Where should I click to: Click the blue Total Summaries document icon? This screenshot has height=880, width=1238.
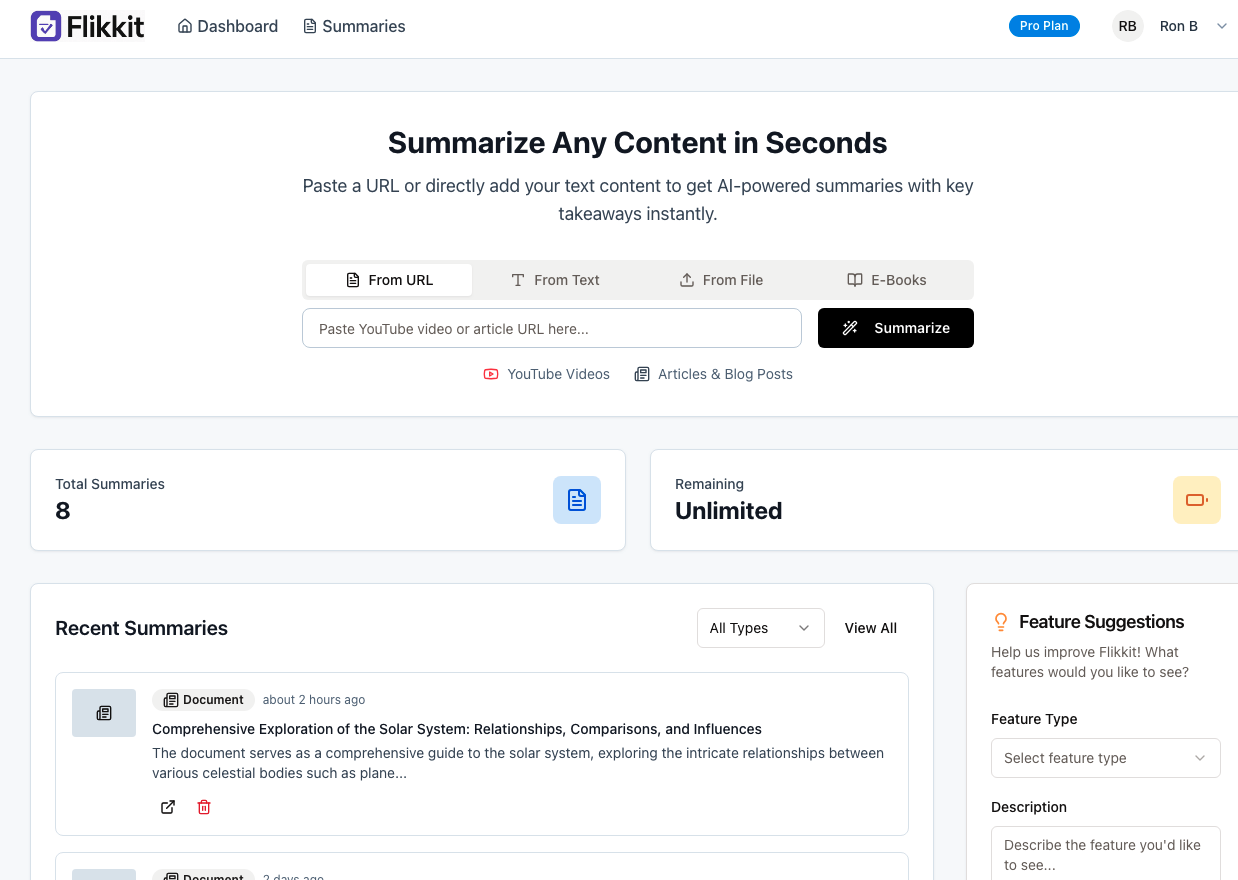point(577,500)
